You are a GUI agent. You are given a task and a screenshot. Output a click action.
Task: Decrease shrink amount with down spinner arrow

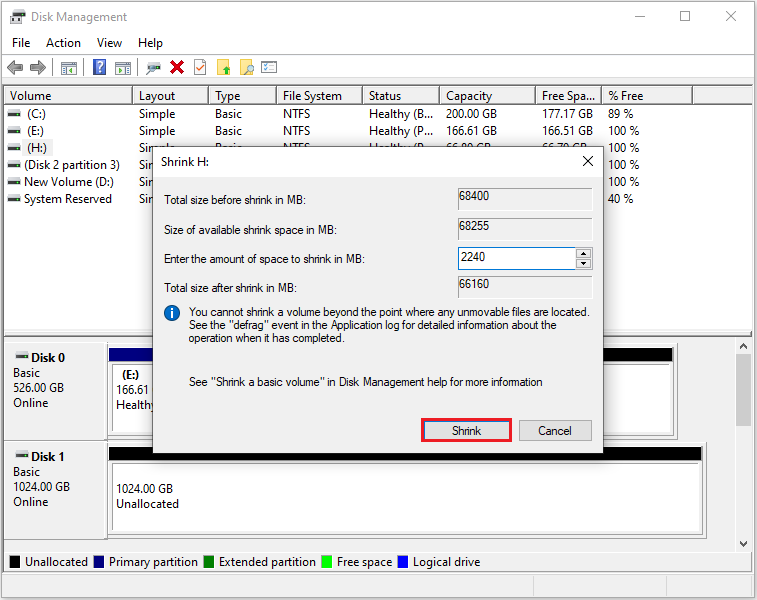(584, 264)
